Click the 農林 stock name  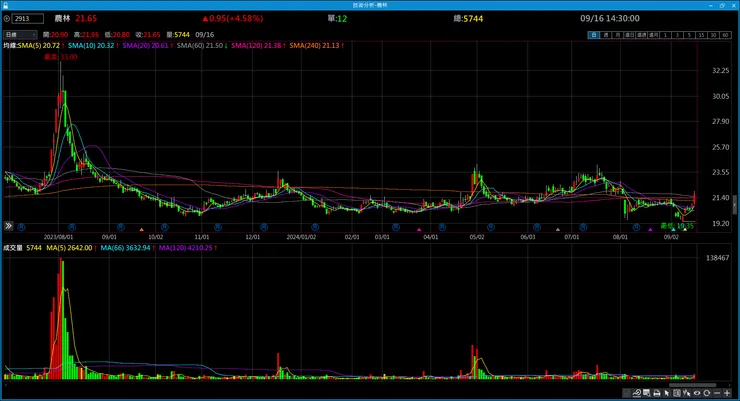click(62, 18)
